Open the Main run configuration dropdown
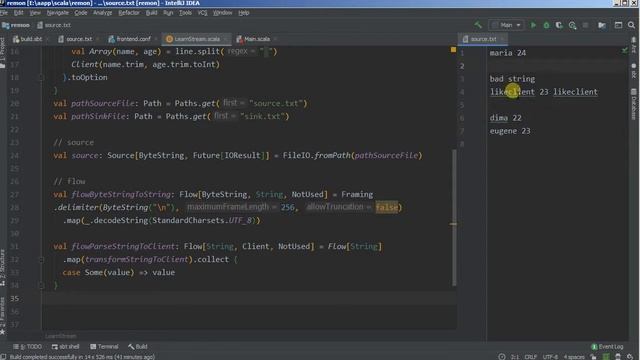Image resolution: width=640 pixels, height=360 pixels. (x=506, y=25)
